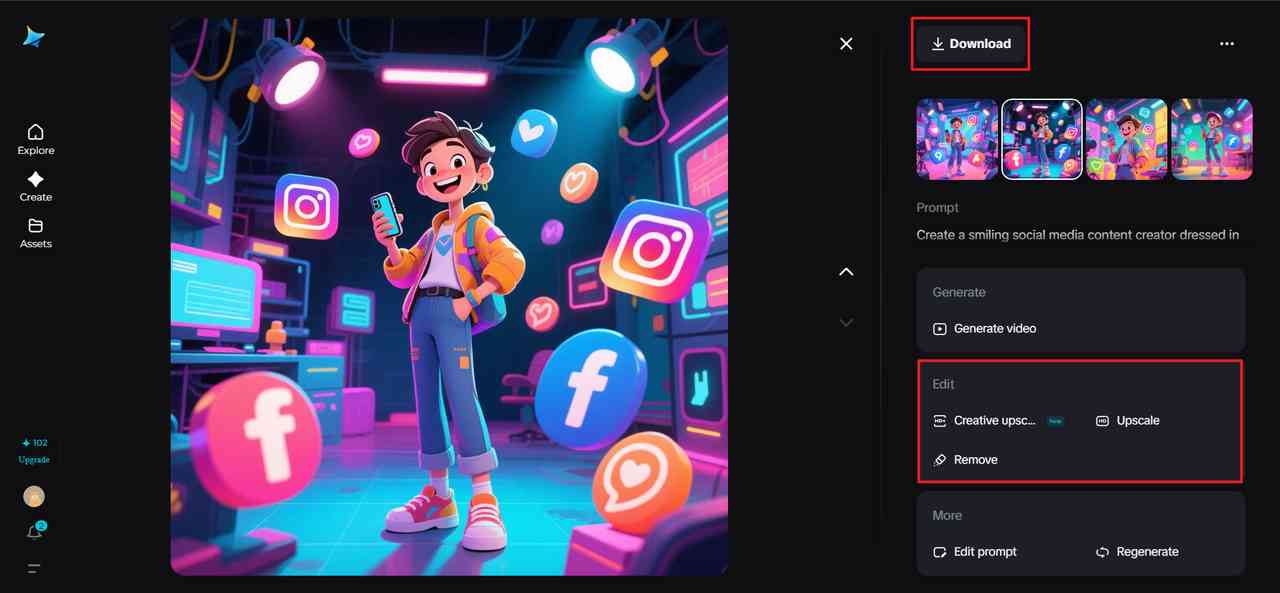Image resolution: width=1280 pixels, height=593 pixels.
Task: Click the prompt text to expand it
Action: pos(1078,235)
